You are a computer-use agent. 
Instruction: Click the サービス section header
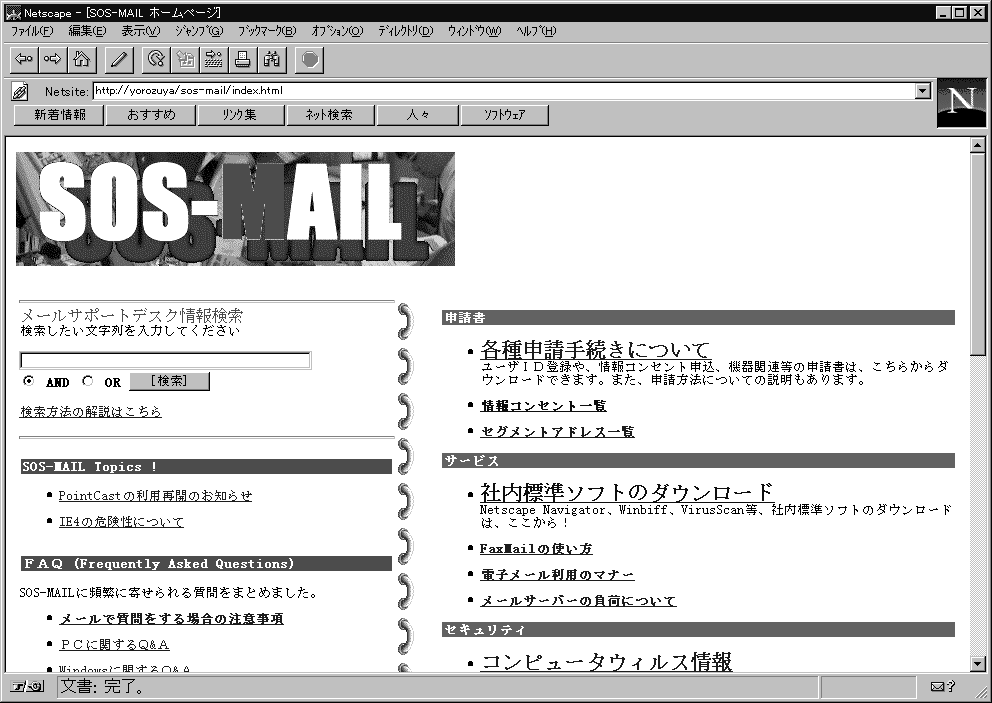698,461
